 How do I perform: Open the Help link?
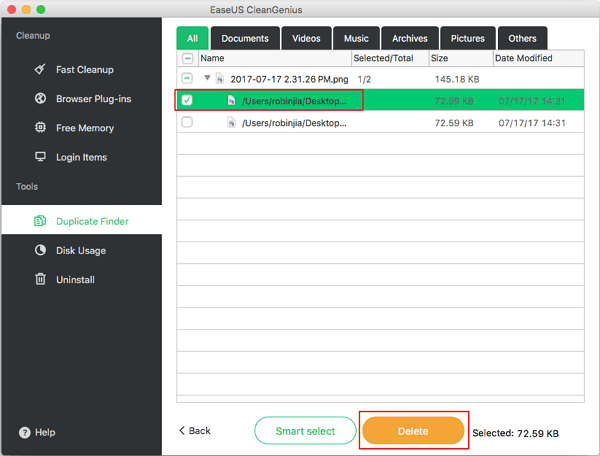[x=37, y=433]
